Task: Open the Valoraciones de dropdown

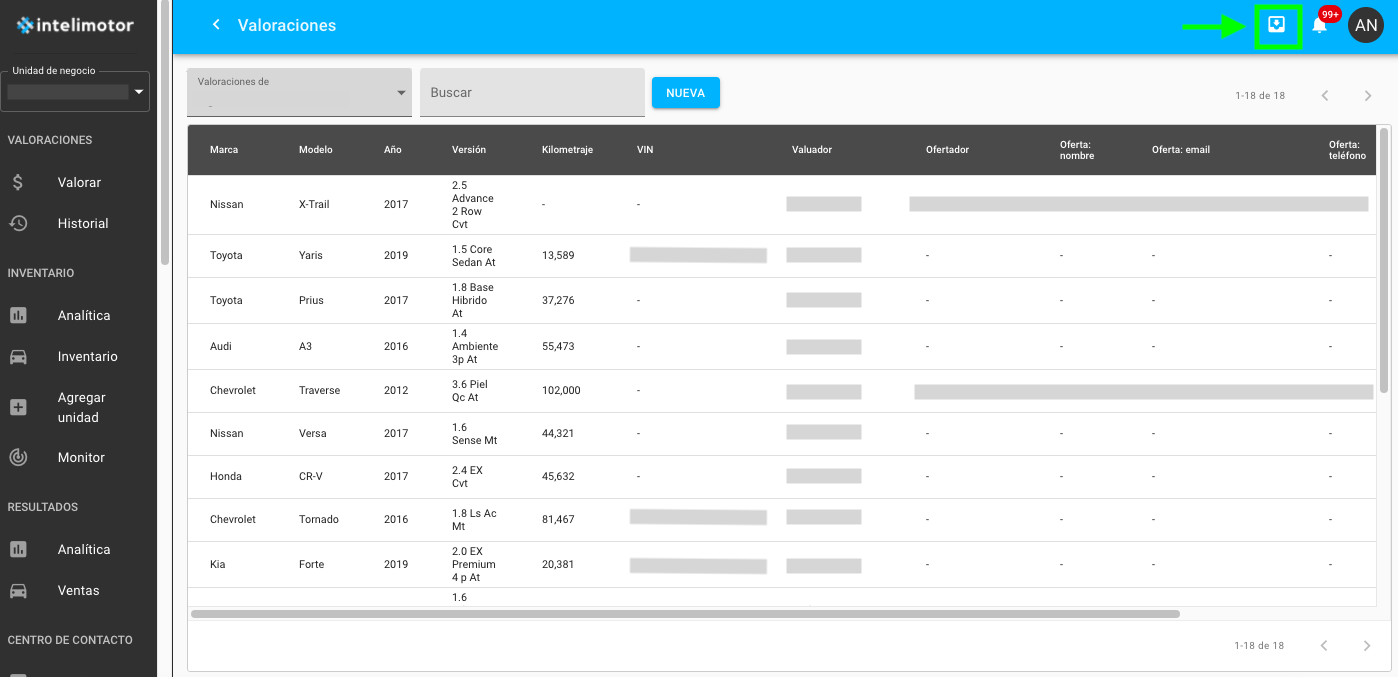Action: (x=300, y=92)
